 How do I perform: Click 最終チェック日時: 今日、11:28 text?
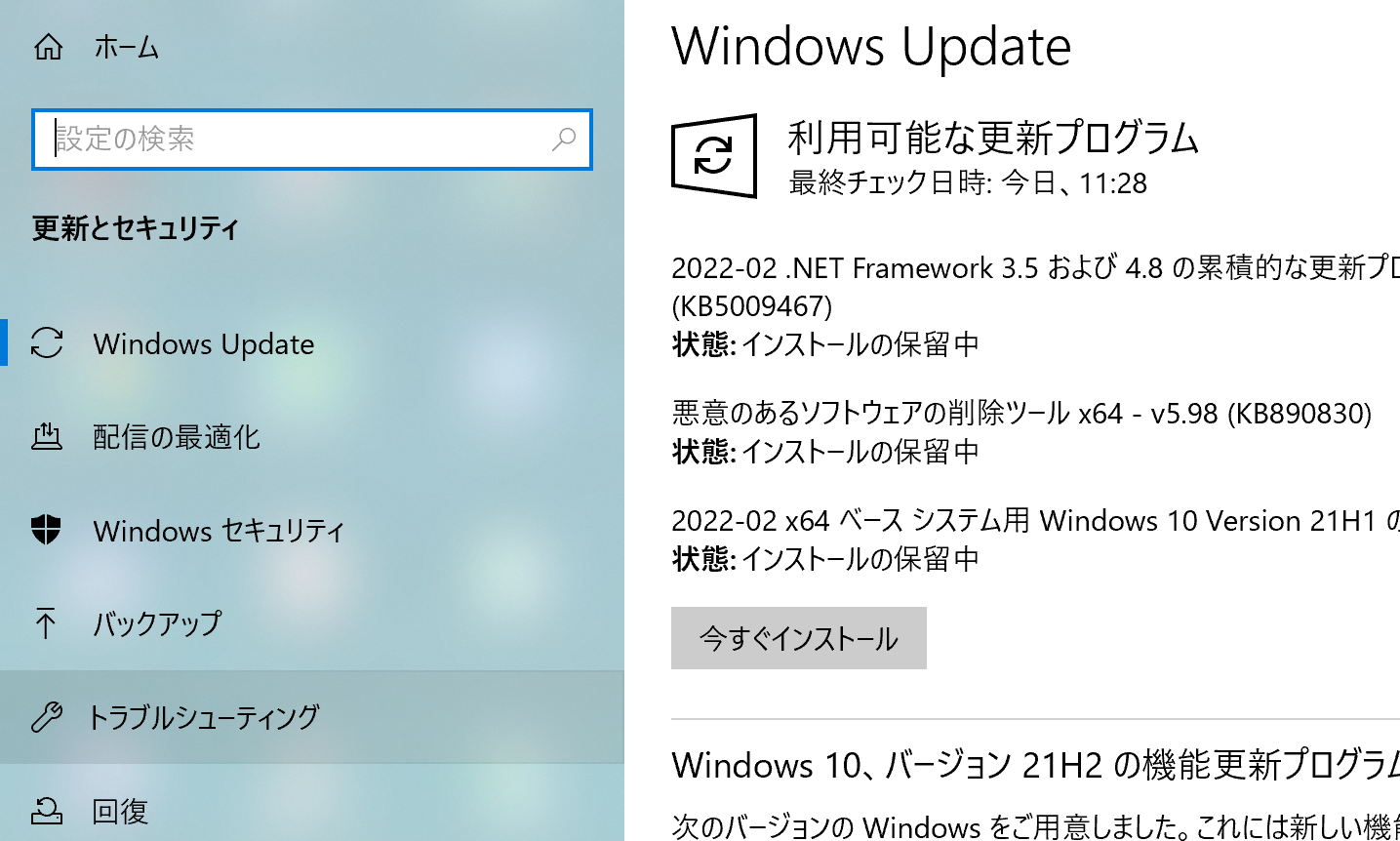click(x=968, y=182)
